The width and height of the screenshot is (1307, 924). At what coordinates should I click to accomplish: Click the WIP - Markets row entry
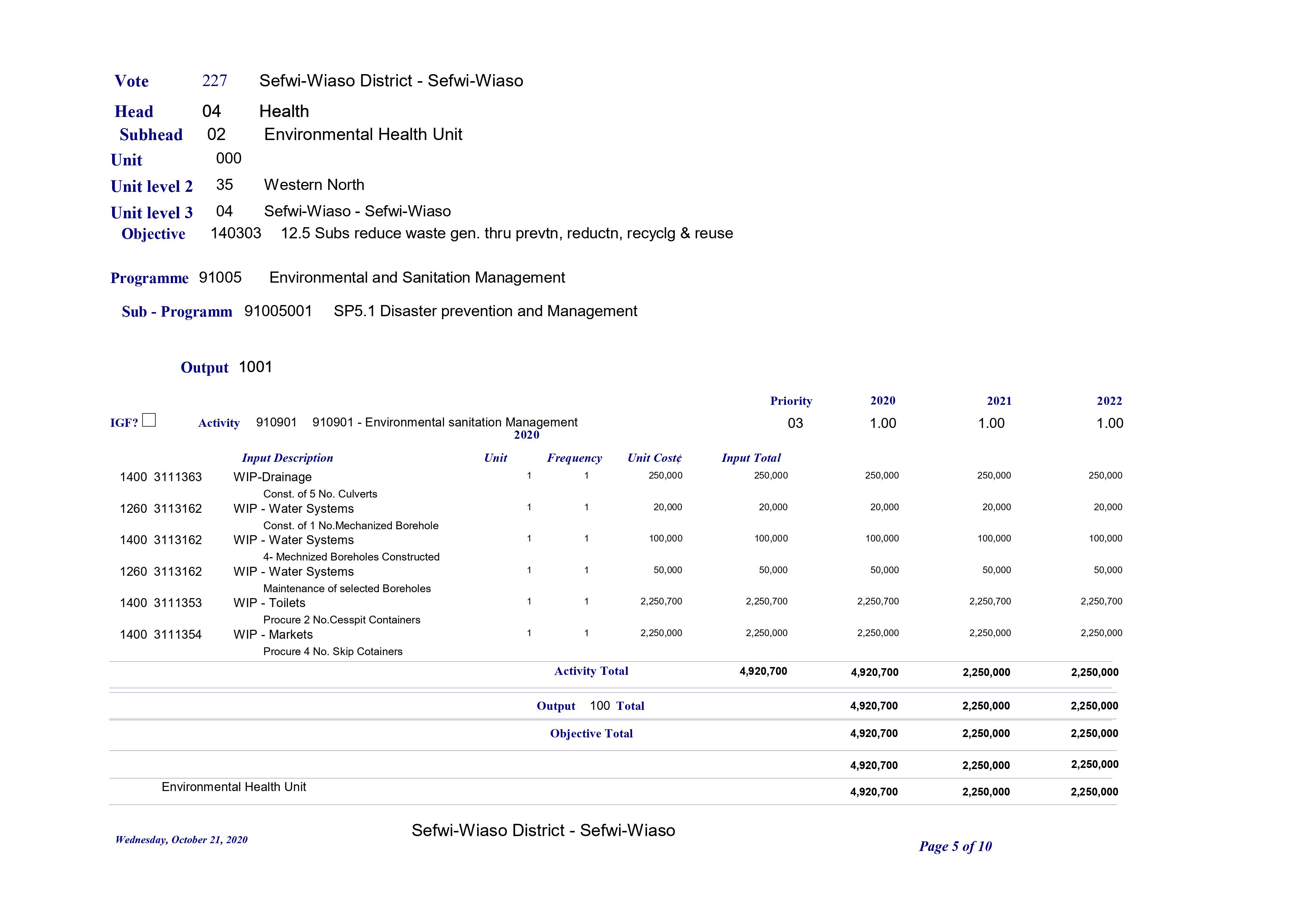pos(273,635)
